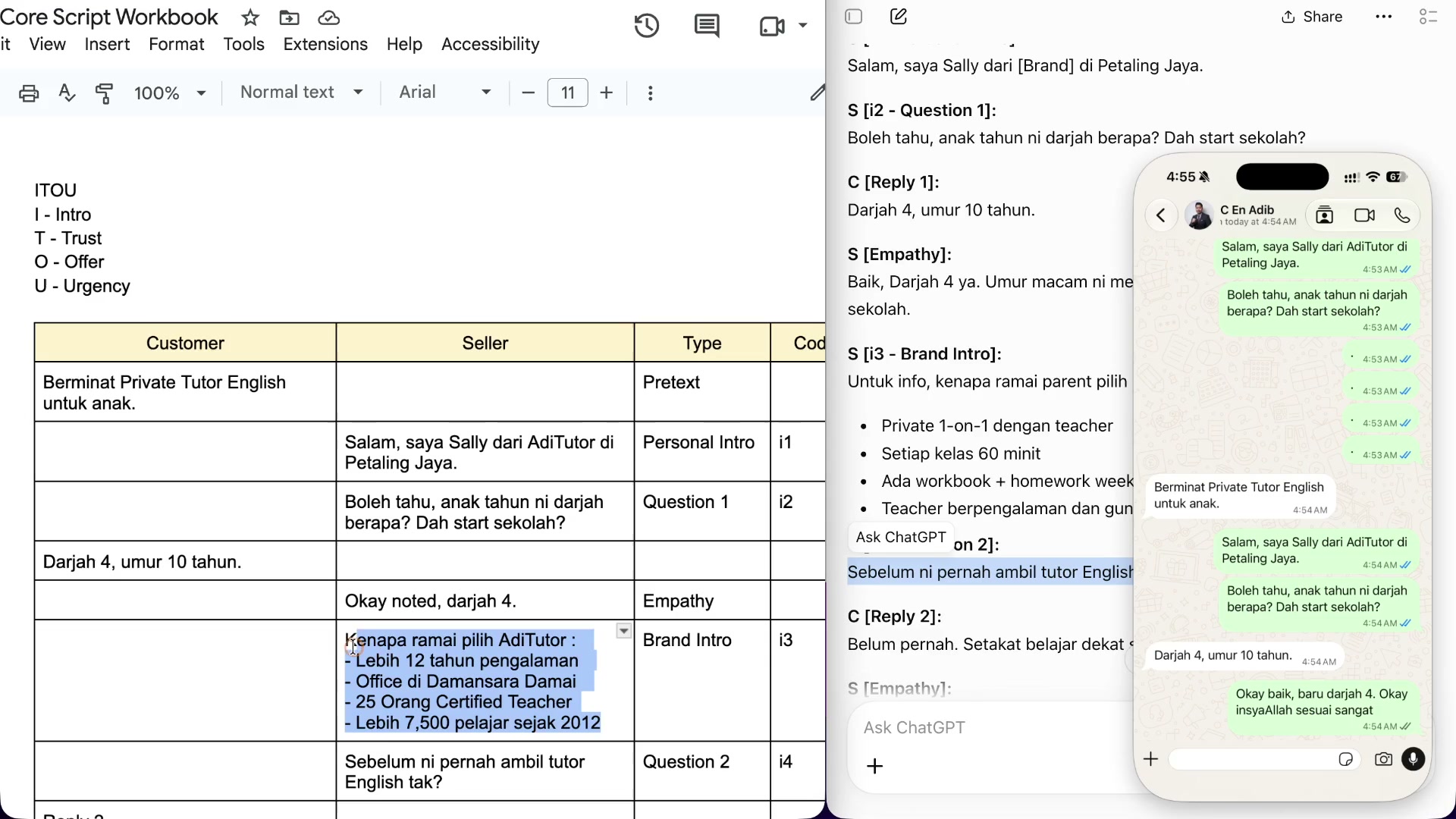The image size is (1456, 819).
Task: Decrease the font size with minus
Action: click(529, 93)
